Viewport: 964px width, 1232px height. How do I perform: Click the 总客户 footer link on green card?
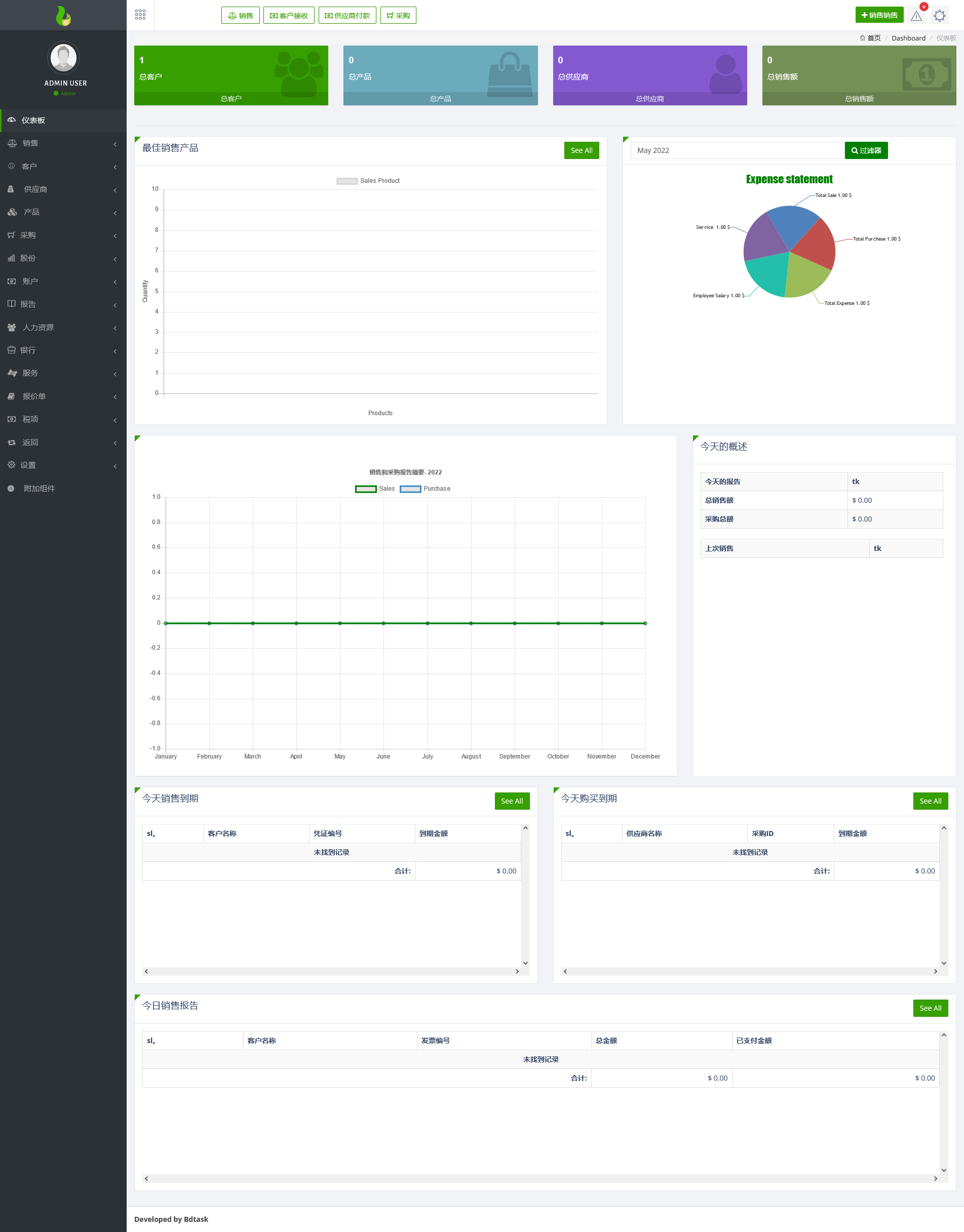pos(231,99)
